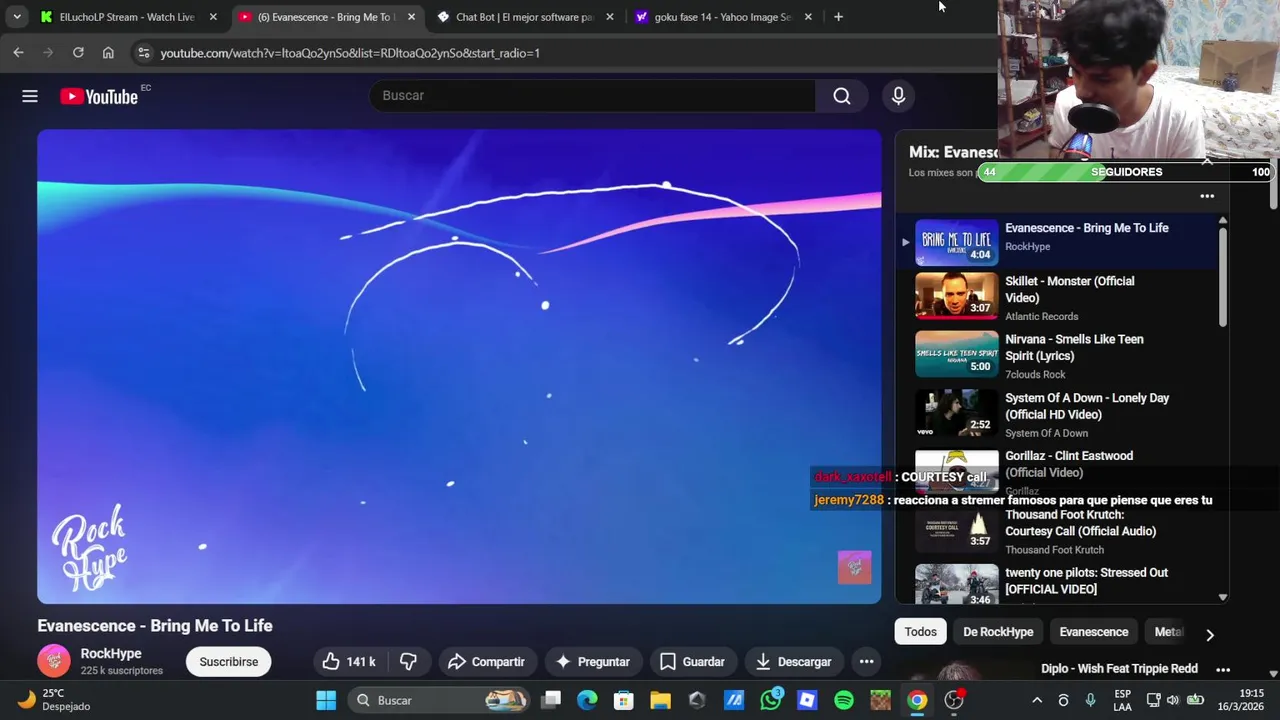Screen dimensions: 1280x720
Task: Save video with Guardar button
Action: pyautogui.click(x=692, y=662)
